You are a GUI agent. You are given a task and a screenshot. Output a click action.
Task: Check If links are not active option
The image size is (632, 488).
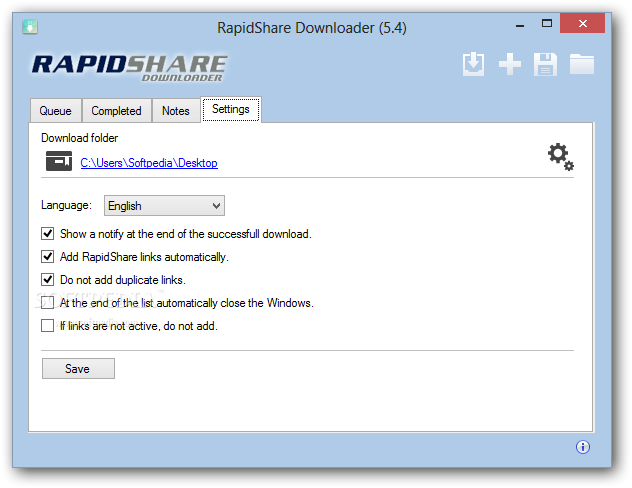coord(48,326)
